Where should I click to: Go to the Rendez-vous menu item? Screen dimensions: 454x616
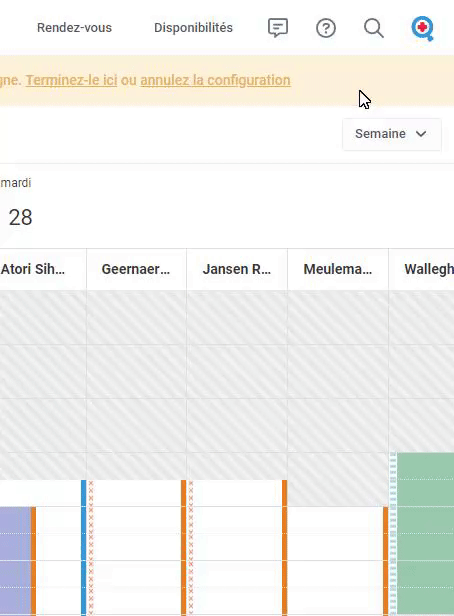pos(74,28)
